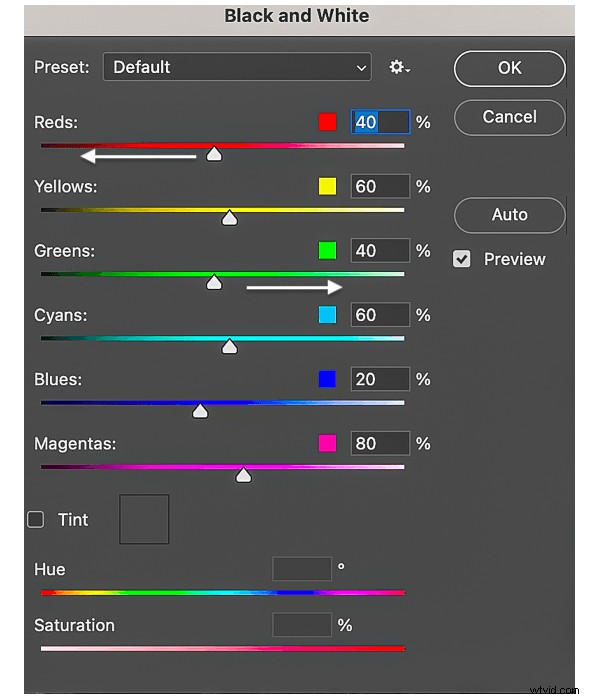Viewport: 600px width, 700px height.
Task: Click the Reds slider handle
Action: pyautogui.click(x=214, y=154)
